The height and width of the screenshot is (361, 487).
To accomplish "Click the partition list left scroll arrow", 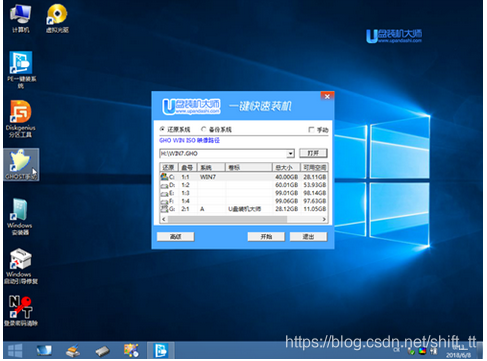I will (x=163, y=219).
